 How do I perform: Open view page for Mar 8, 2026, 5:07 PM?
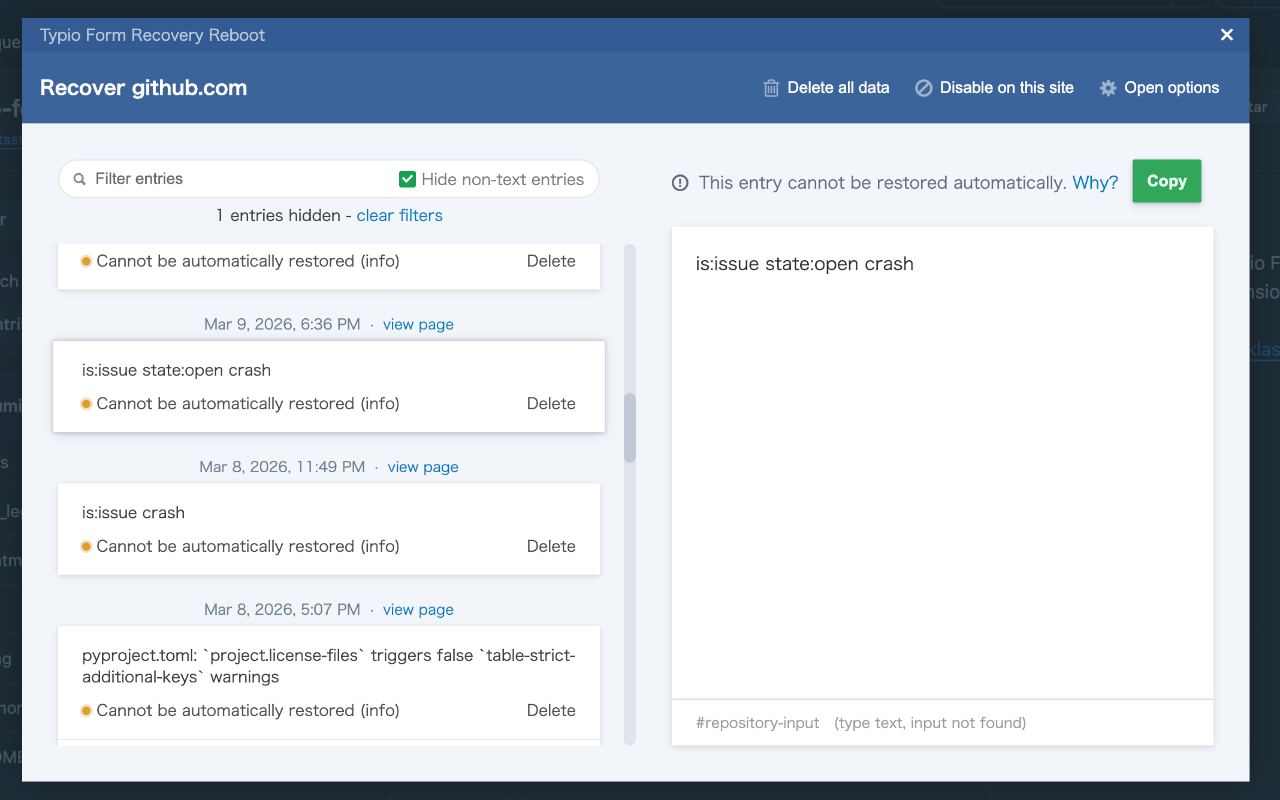pos(418,610)
